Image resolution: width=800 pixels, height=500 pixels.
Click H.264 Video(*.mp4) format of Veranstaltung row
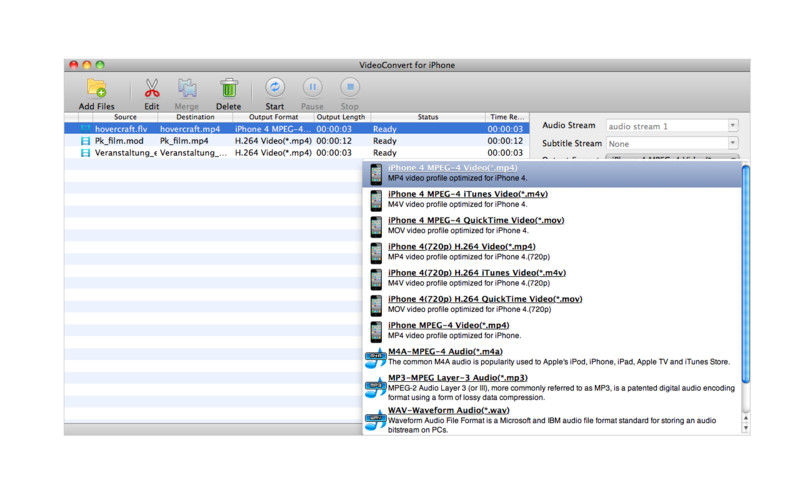point(273,153)
